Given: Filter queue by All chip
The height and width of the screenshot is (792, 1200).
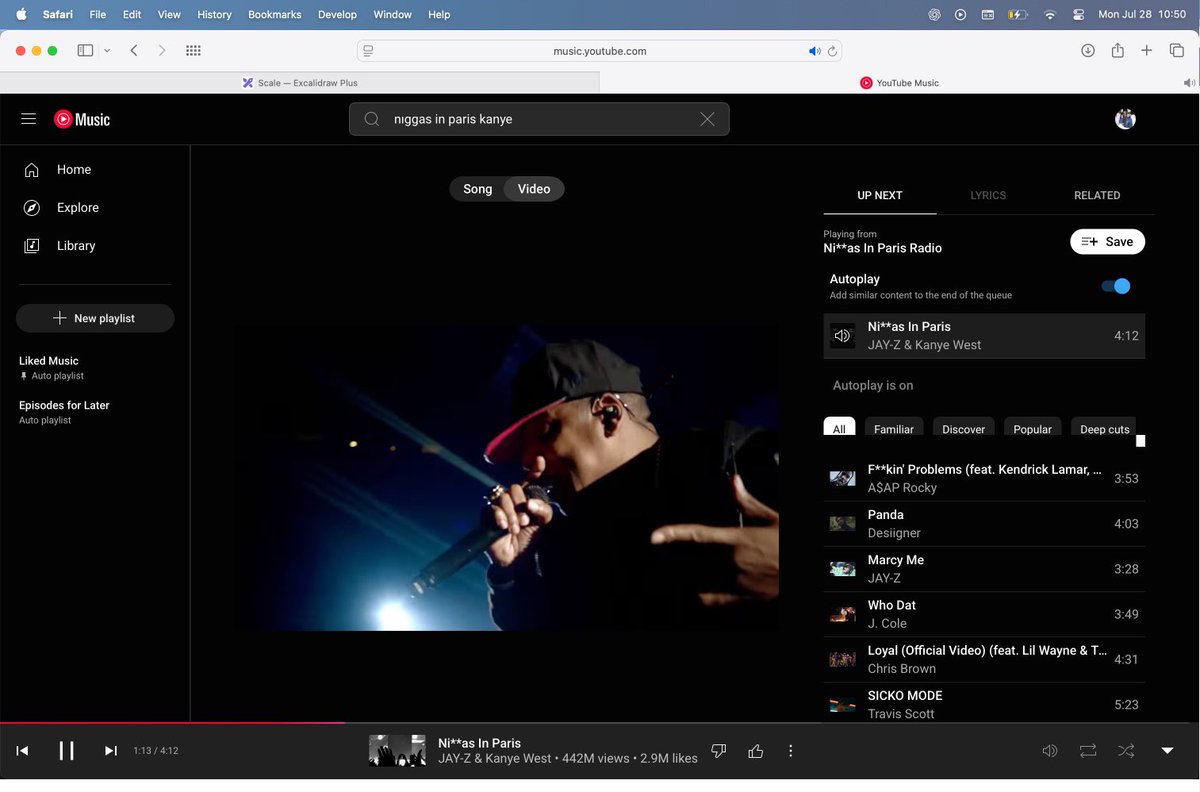Looking at the screenshot, I should 839,429.
